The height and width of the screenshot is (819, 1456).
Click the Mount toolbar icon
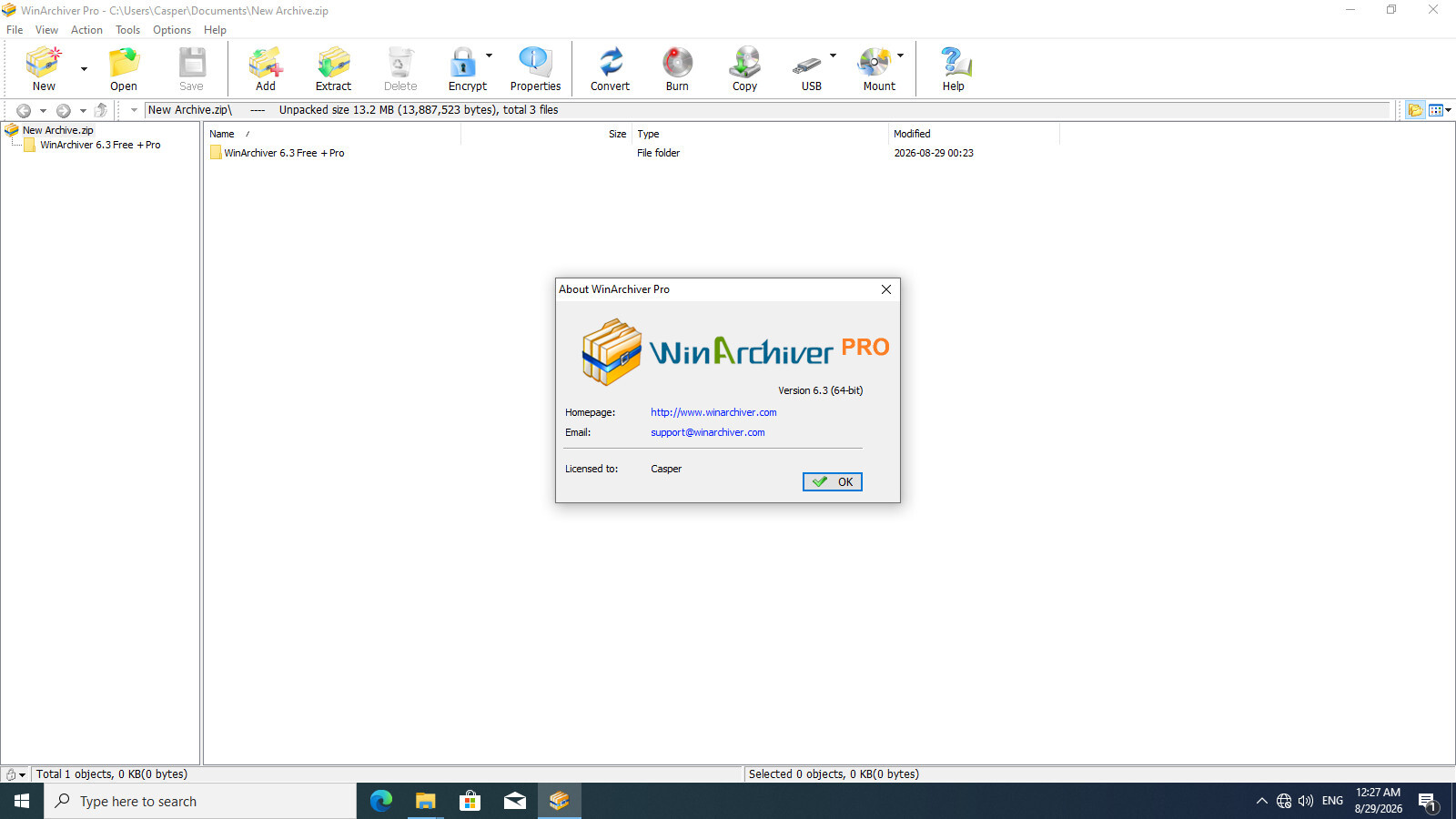(877, 69)
